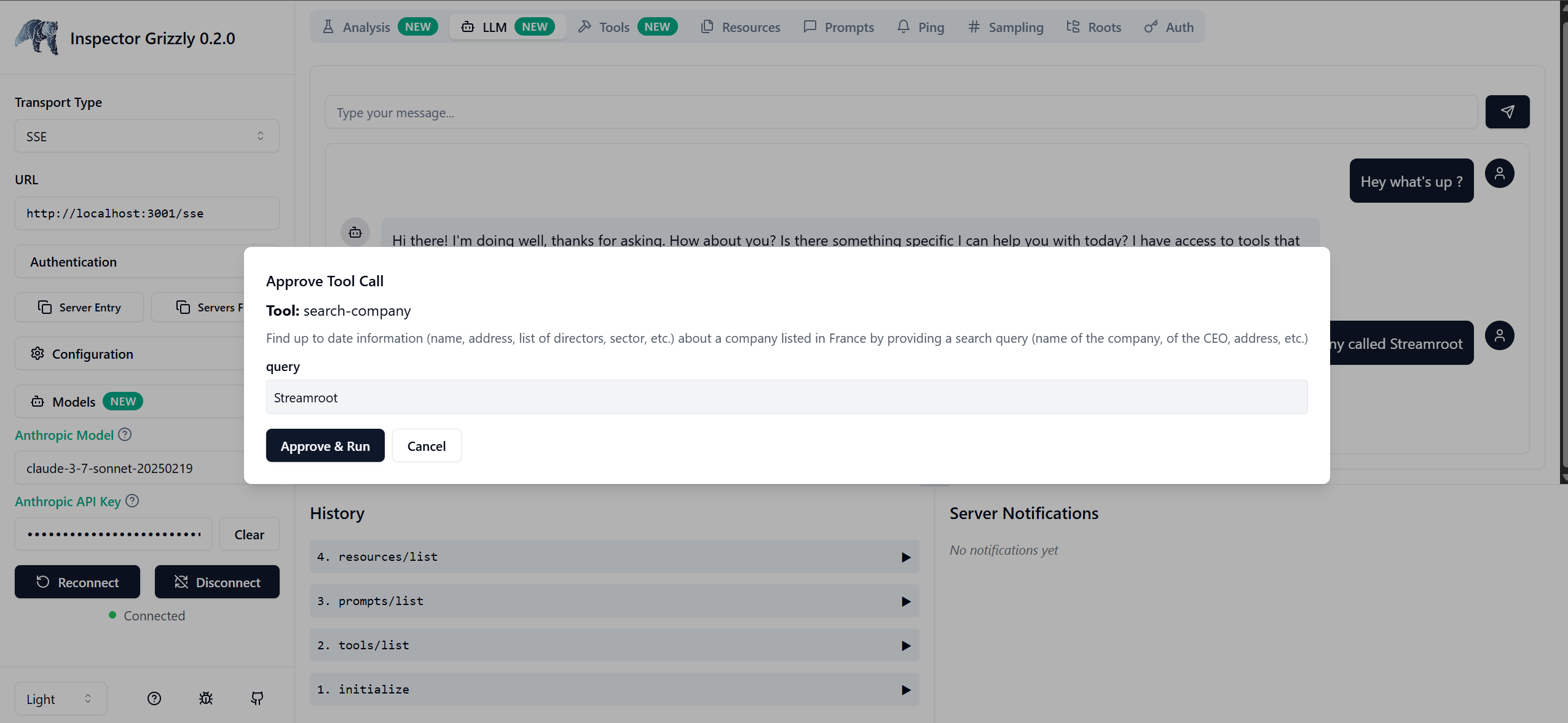The width and height of the screenshot is (1568, 723).
Task: Open the Transport Type SSE dropdown
Action: tap(147, 136)
